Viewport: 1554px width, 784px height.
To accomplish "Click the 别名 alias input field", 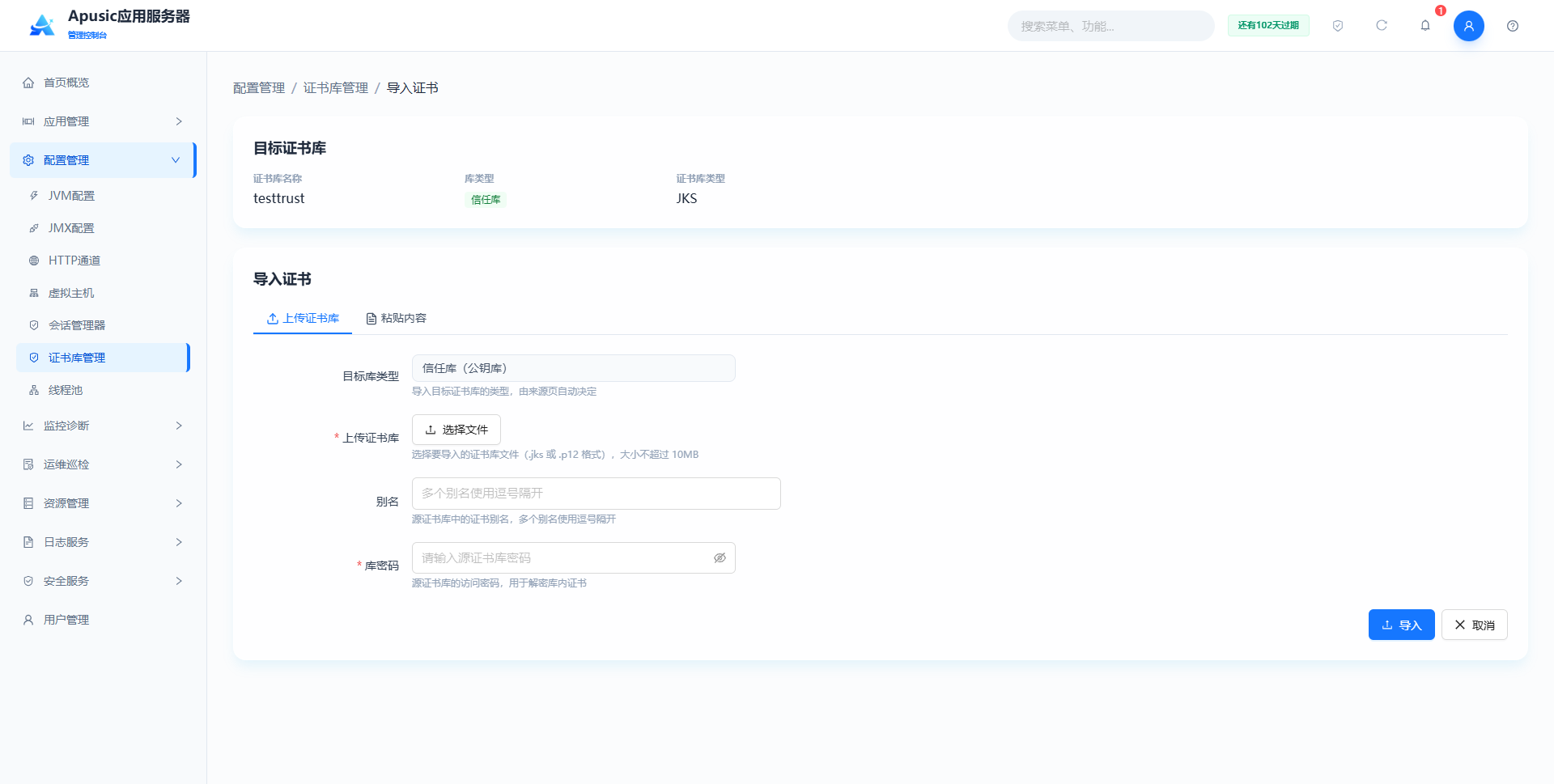I will click(597, 494).
